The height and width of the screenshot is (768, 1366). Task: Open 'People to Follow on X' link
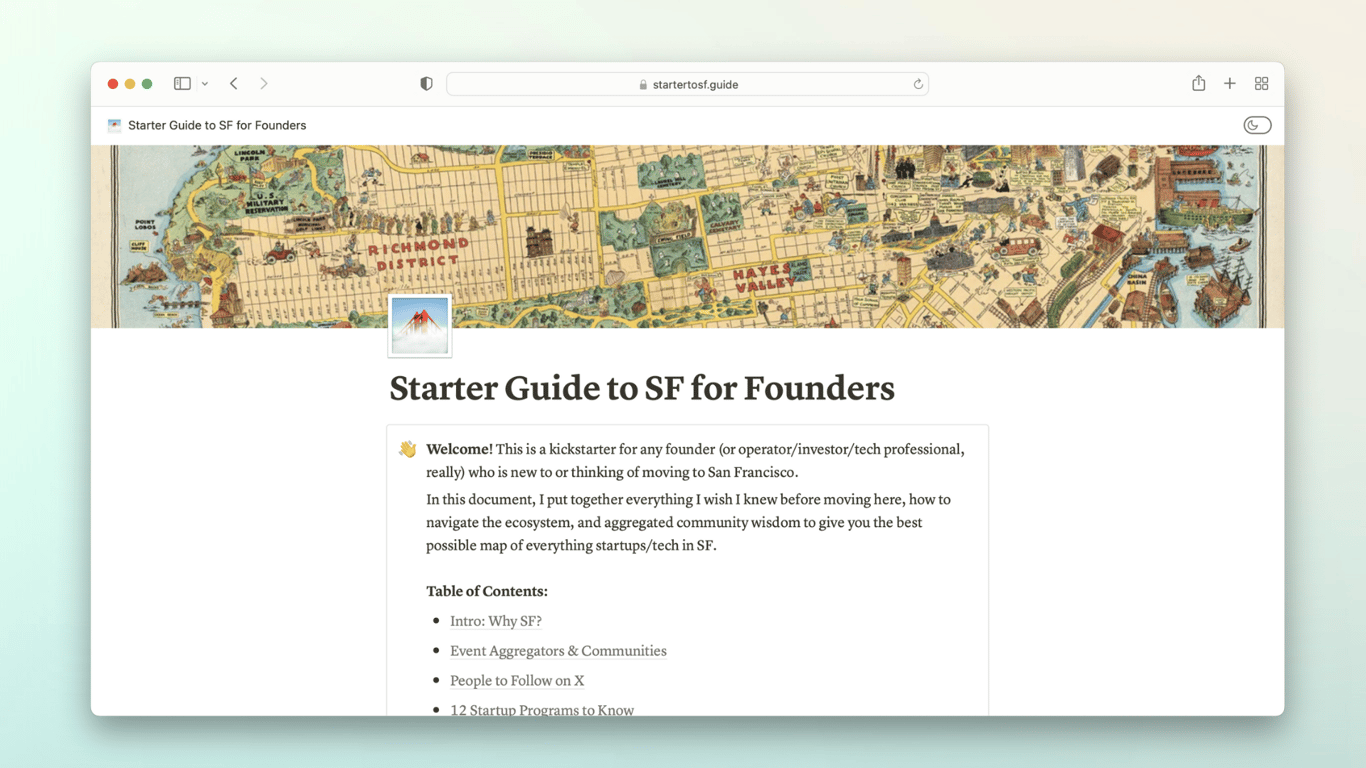coord(517,681)
